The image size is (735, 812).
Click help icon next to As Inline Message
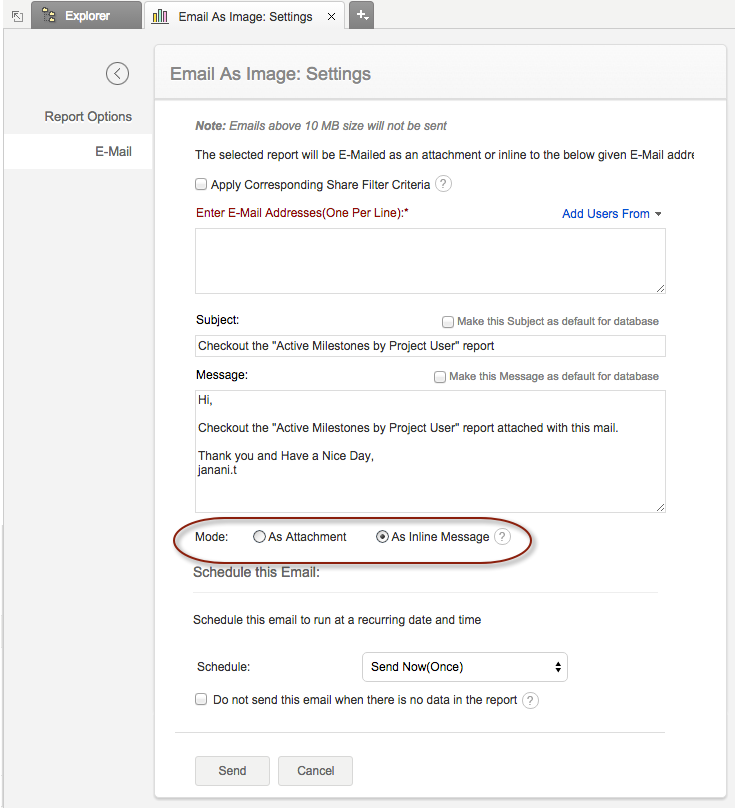pyautogui.click(x=502, y=537)
